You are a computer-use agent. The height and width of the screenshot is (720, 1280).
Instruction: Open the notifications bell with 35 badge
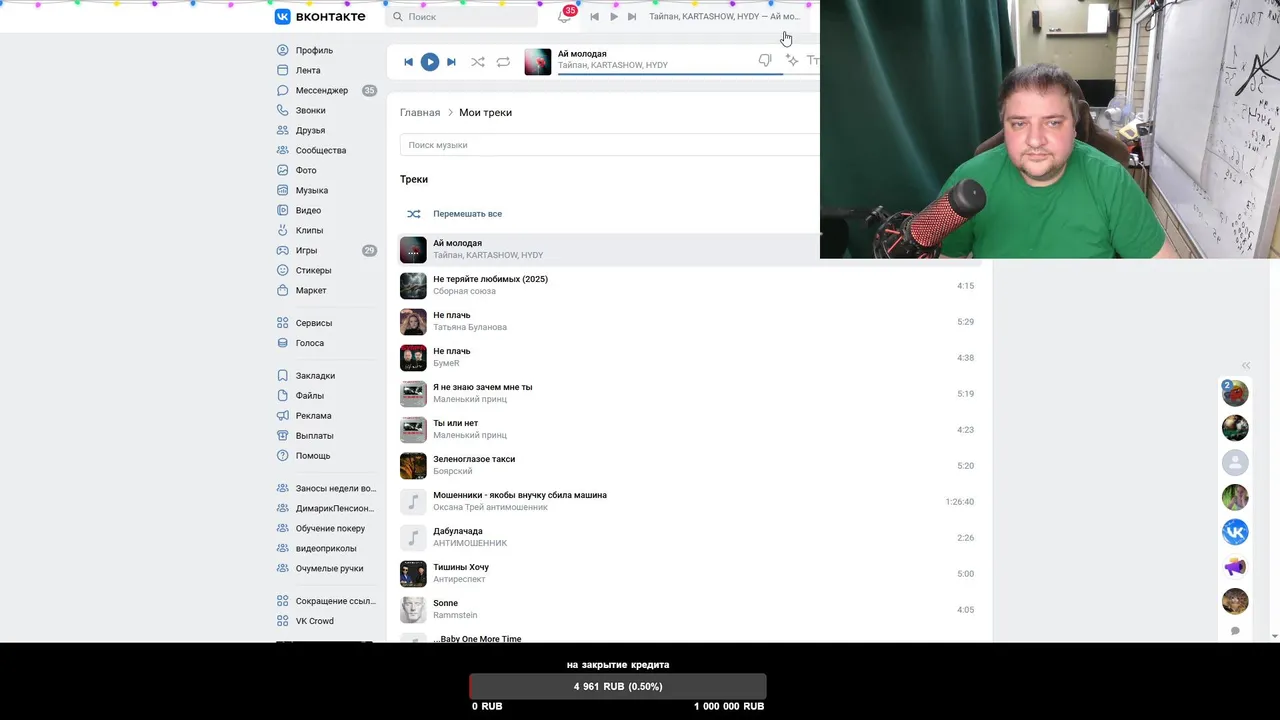pos(565,16)
